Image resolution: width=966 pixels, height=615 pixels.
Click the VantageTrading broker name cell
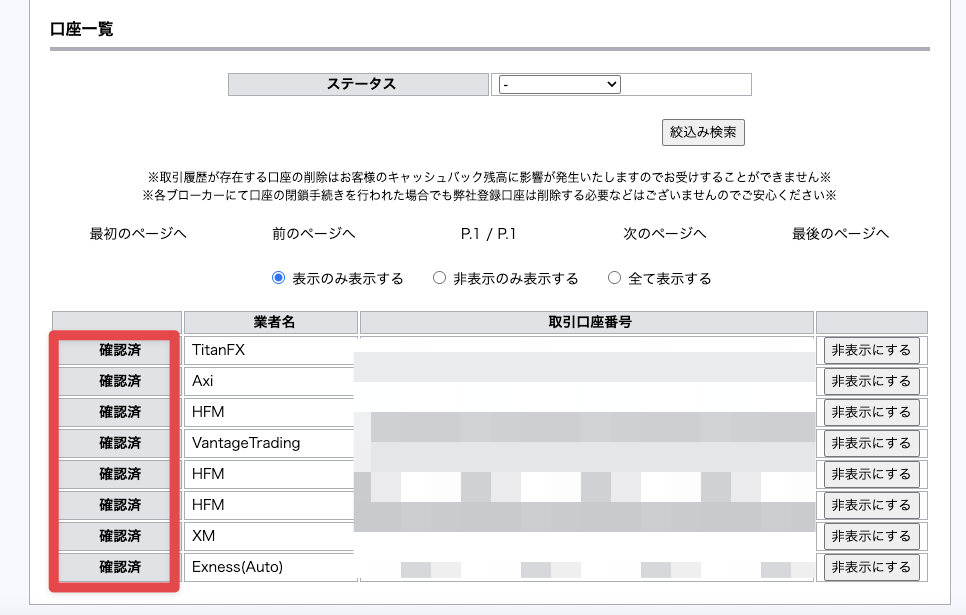tap(270, 443)
